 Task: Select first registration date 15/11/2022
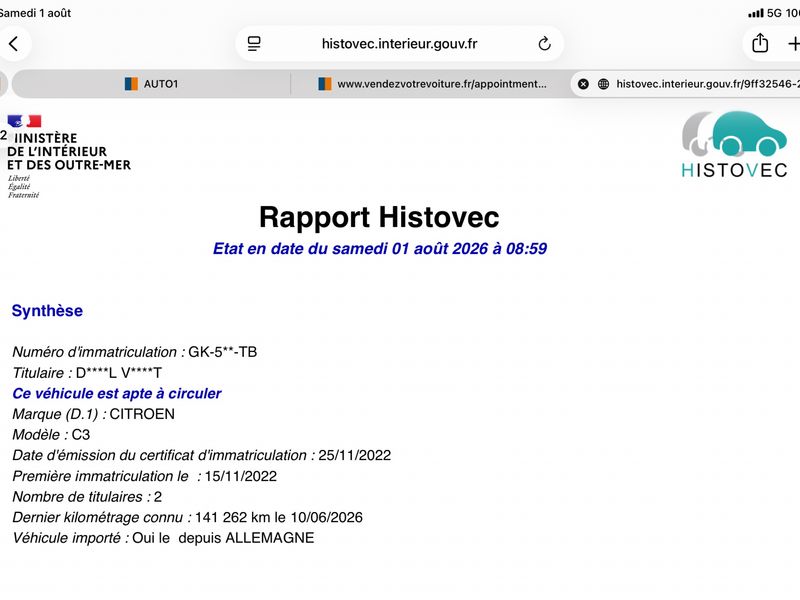(241, 476)
